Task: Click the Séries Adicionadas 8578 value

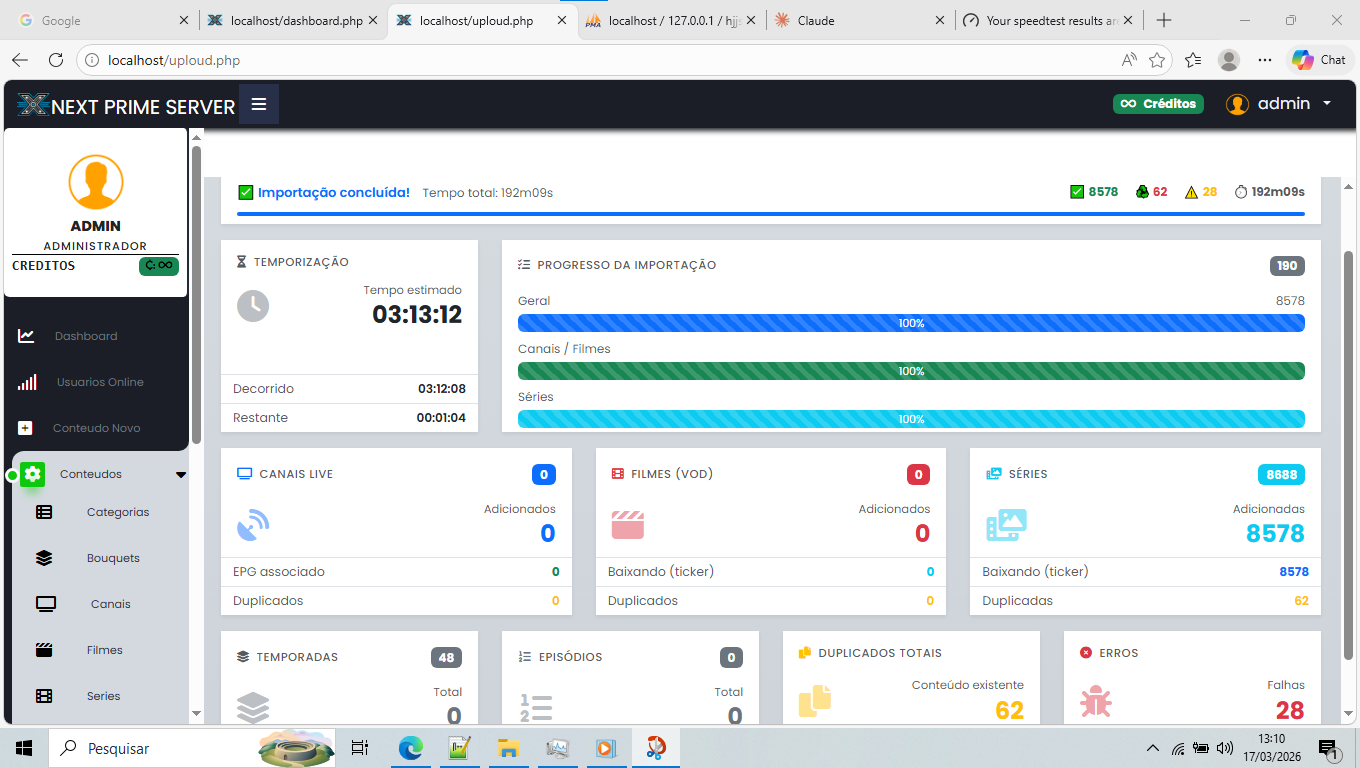Action: coord(1275,533)
